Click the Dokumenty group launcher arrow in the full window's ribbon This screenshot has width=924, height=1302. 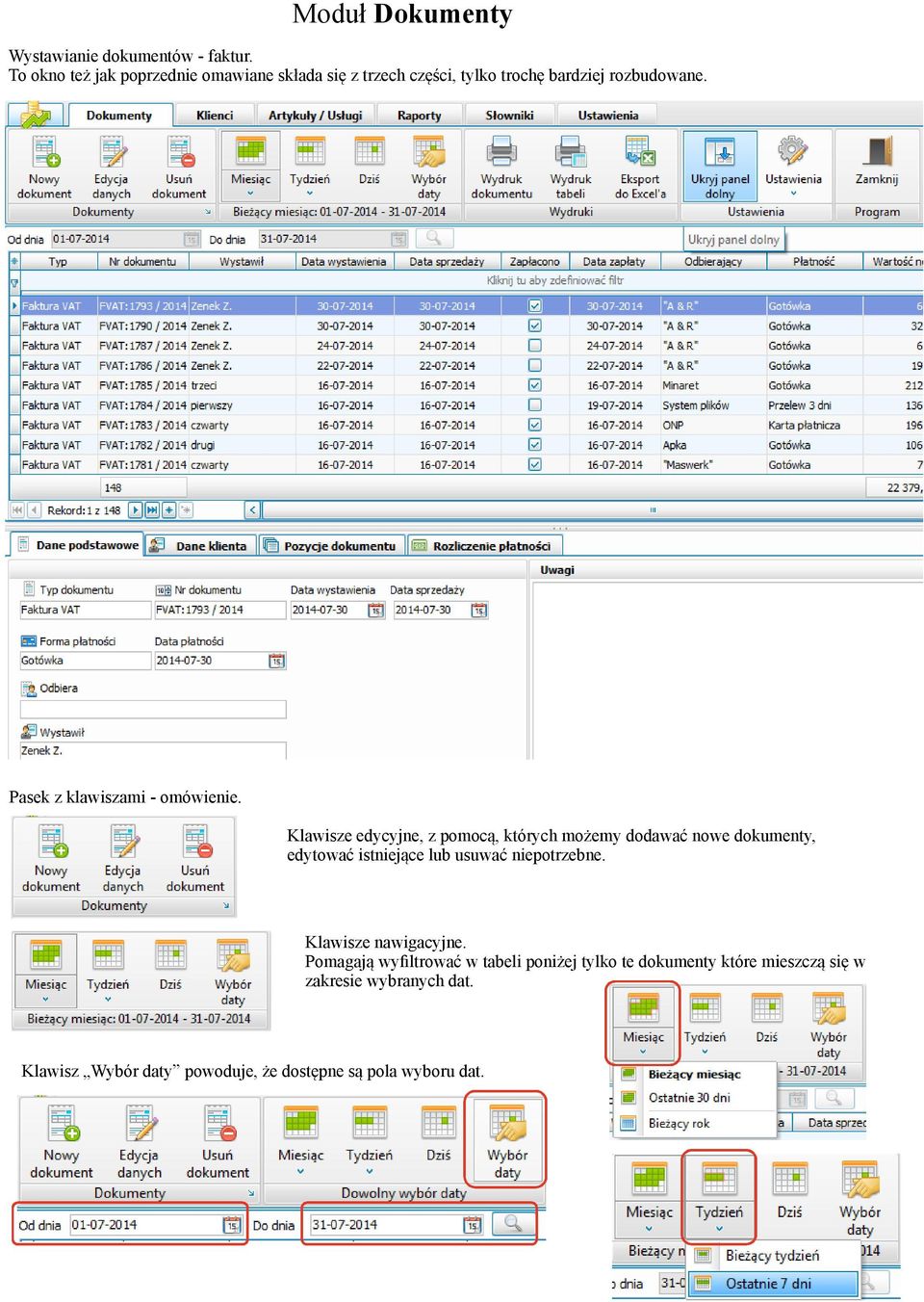click(x=209, y=212)
